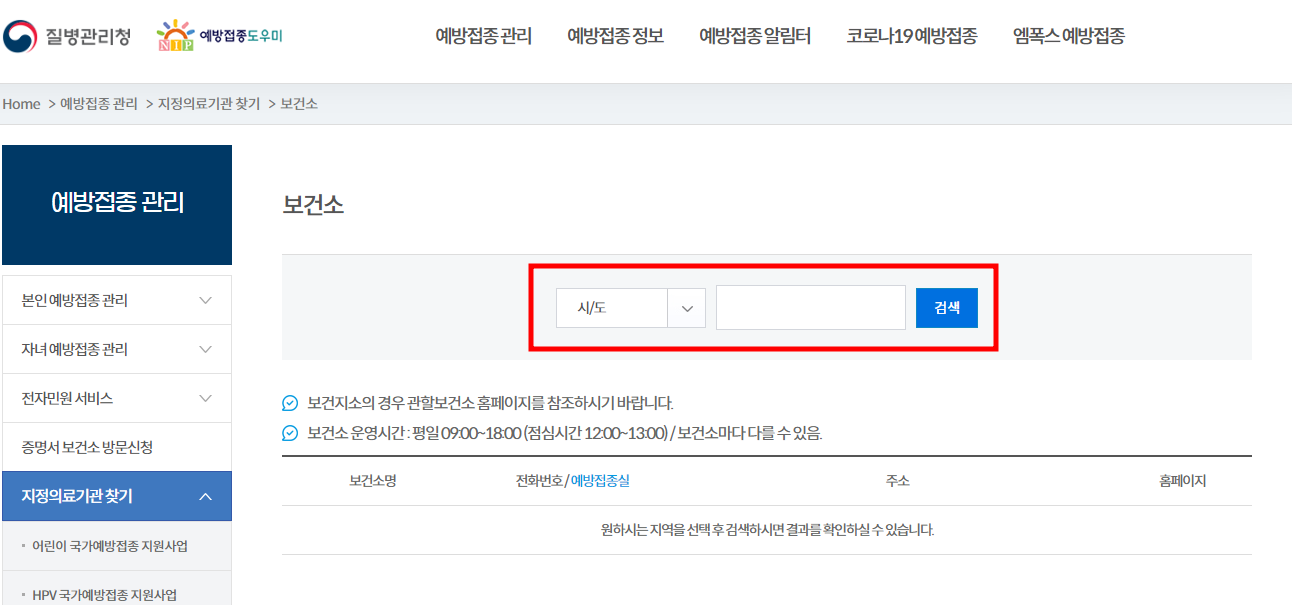Expand 자녀 예방접종 관리 sidebar menu
Image resolution: width=1292 pixels, height=605 pixels.
(117, 349)
